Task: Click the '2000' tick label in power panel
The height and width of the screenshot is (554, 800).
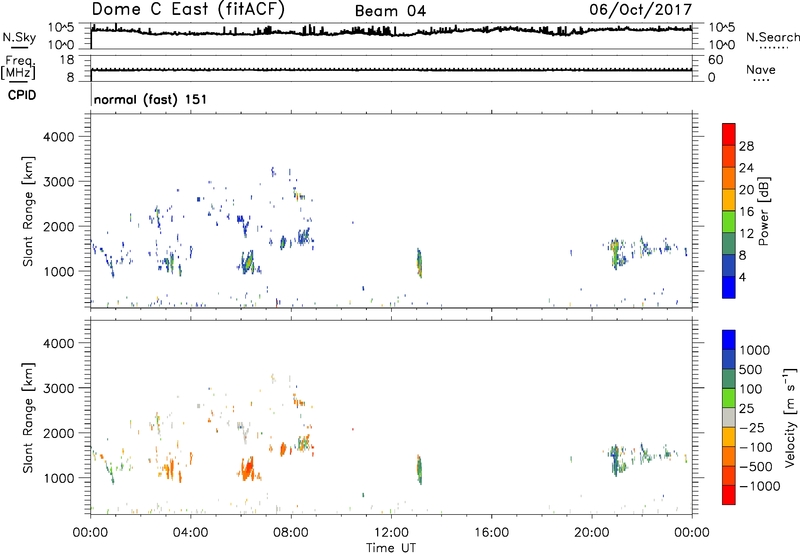Action: coord(59,226)
